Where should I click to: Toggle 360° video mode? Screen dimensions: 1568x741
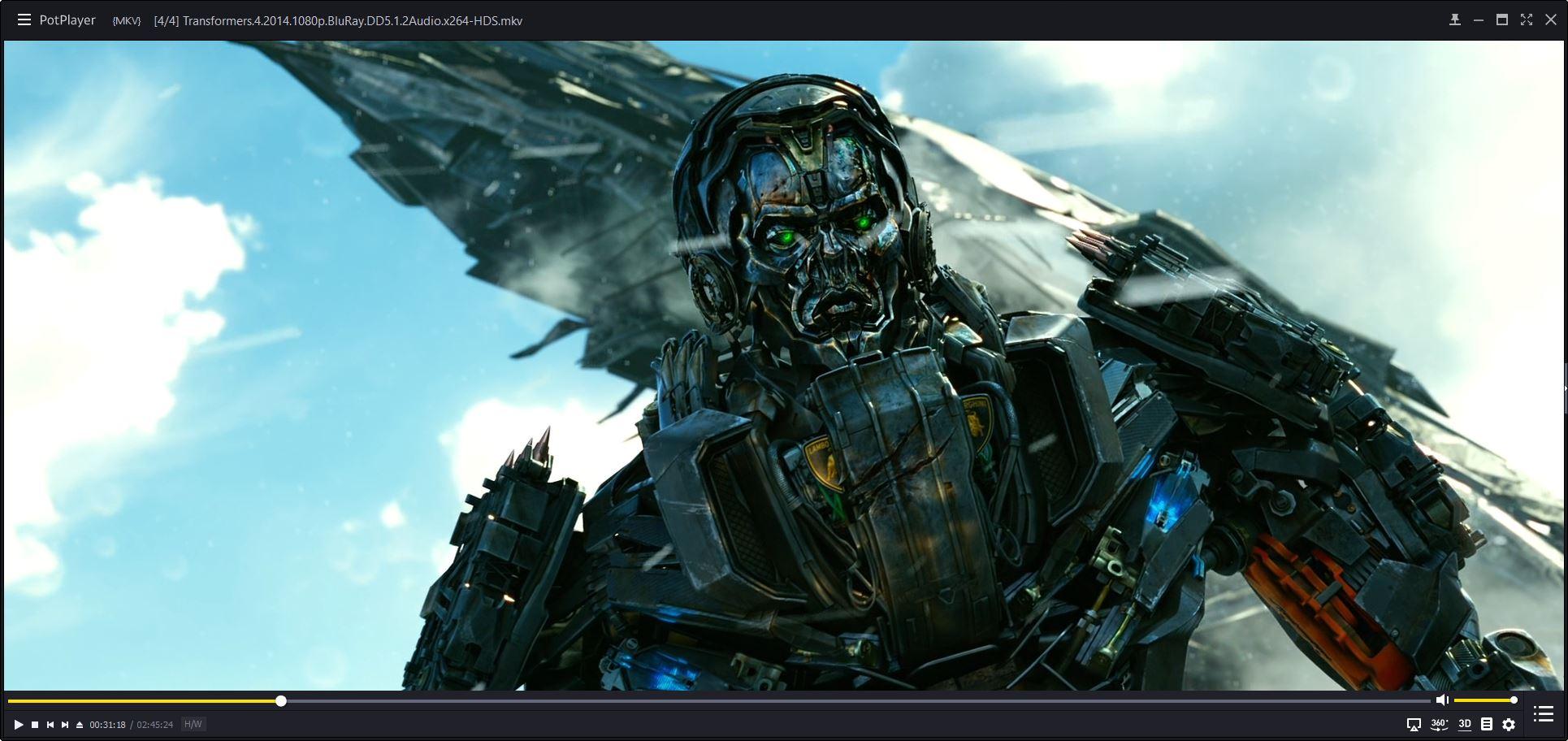point(1439,725)
